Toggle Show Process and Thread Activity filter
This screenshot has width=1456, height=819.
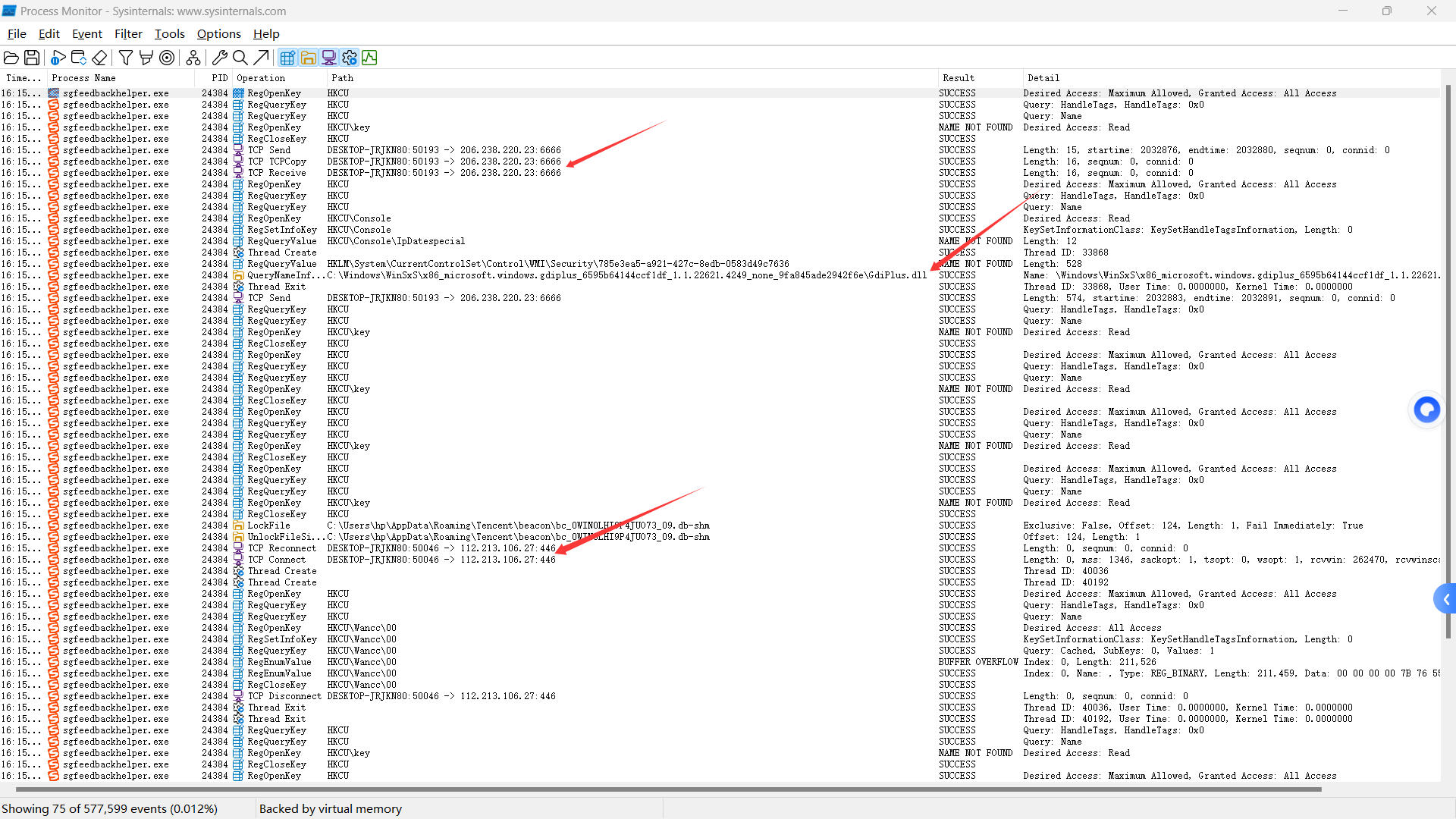point(349,58)
